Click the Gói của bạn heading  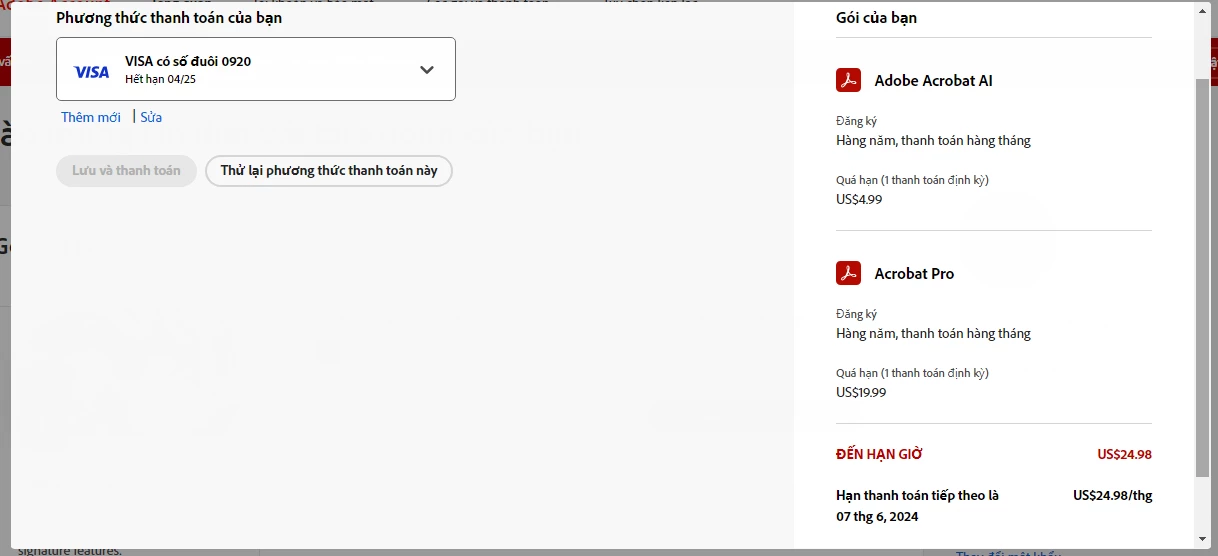[876, 18]
